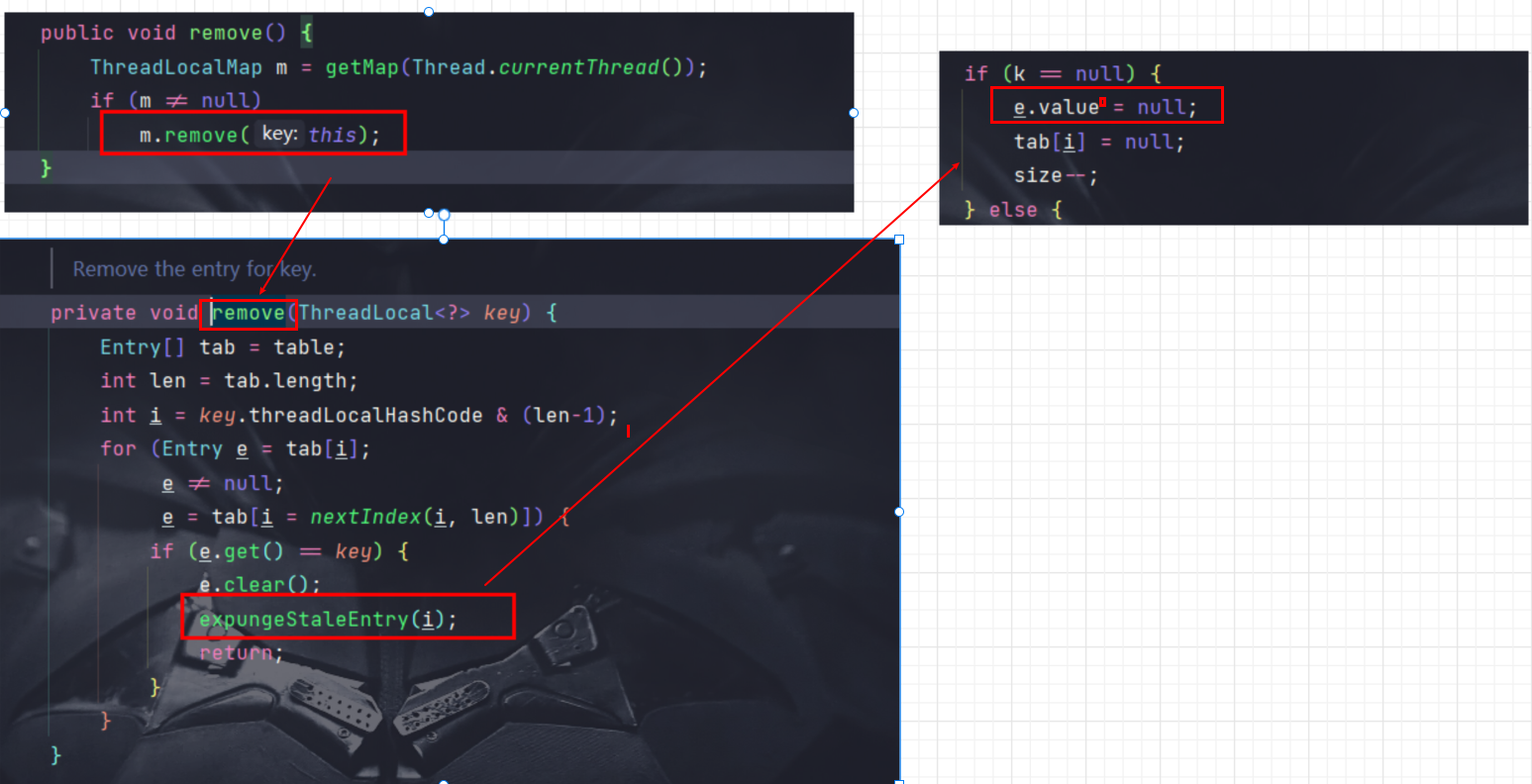Select the if (k == null) code image

pos(1233,138)
